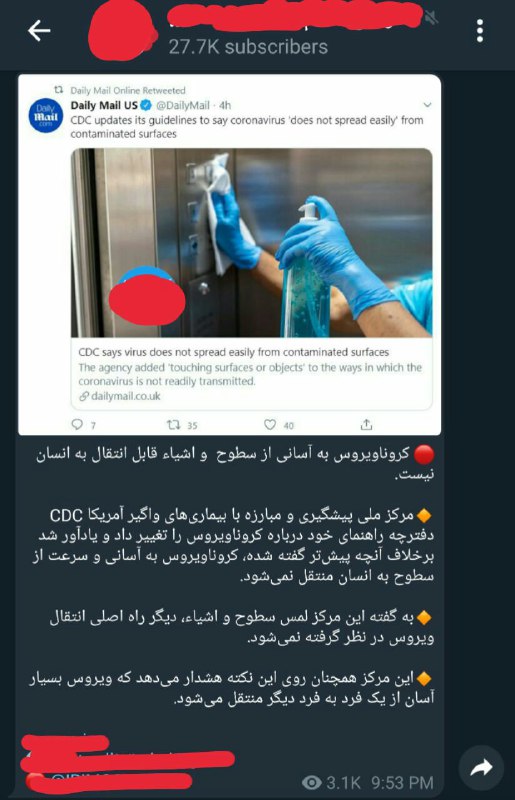The height and width of the screenshot is (800, 515).
Task: Click the Daily Mail profile avatar
Action: pos(46,115)
